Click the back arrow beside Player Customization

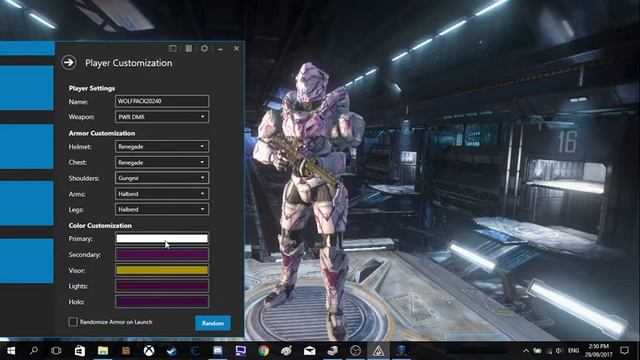pyautogui.click(x=69, y=62)
